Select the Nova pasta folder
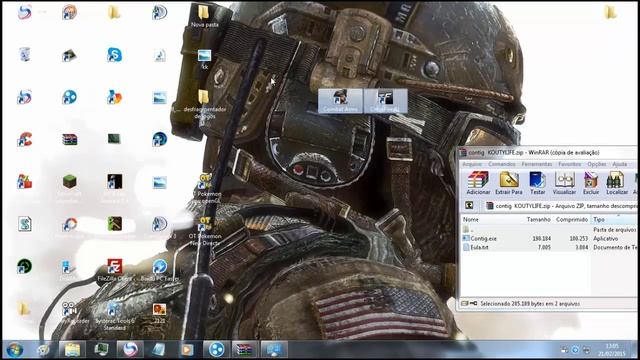The width and height of the screenshot is (640, 360). point(204,16)
